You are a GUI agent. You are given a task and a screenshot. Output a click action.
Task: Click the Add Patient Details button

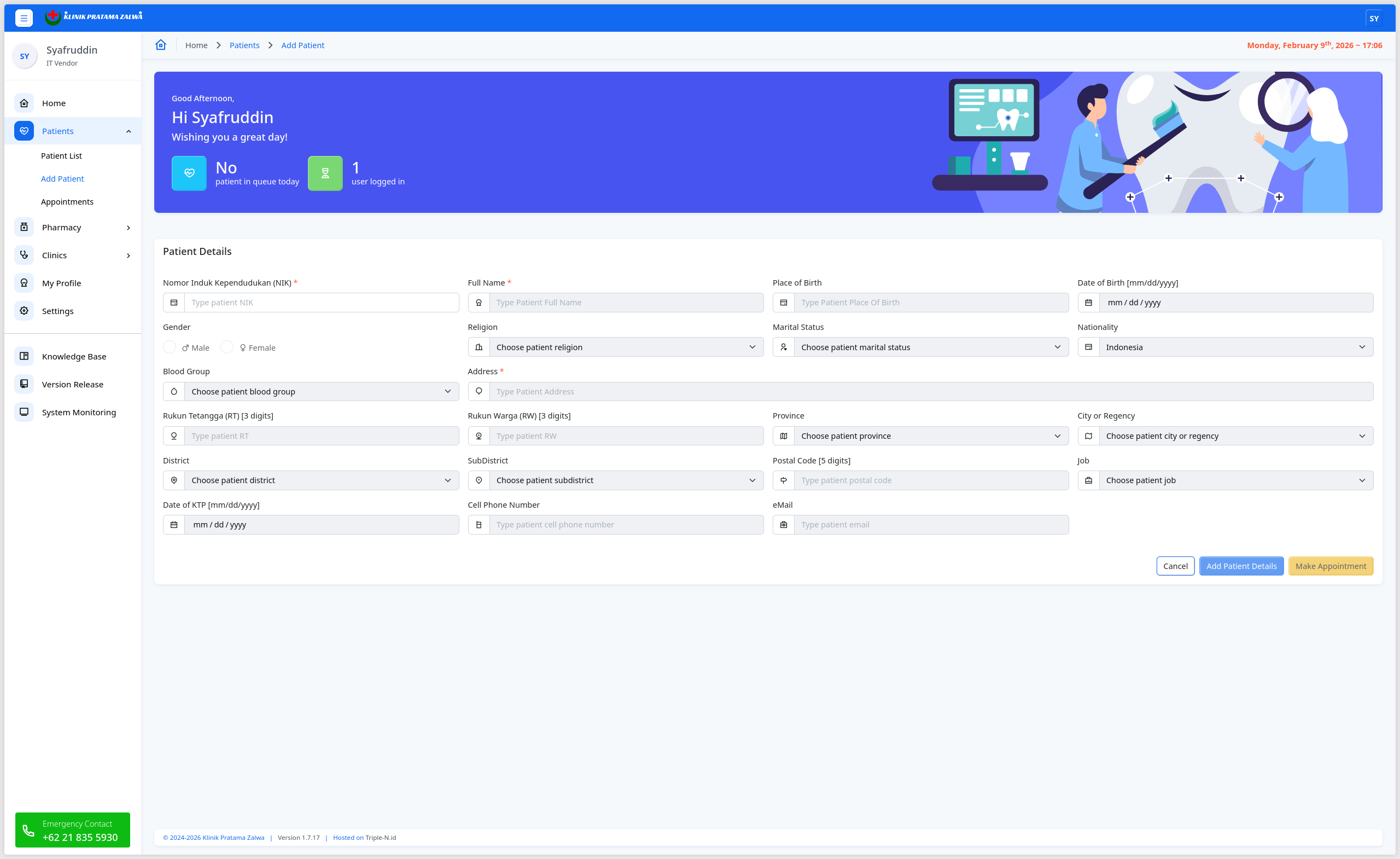(x=1241, y=566)
